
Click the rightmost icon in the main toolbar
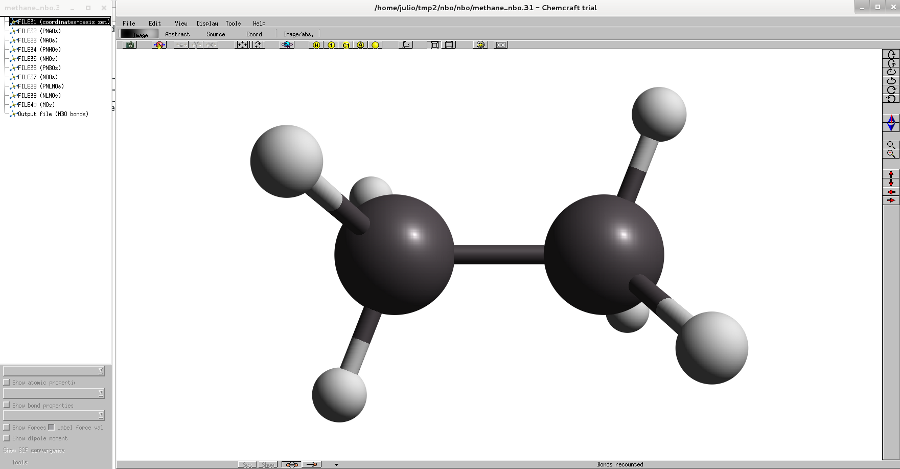click(x=501, y=45)
